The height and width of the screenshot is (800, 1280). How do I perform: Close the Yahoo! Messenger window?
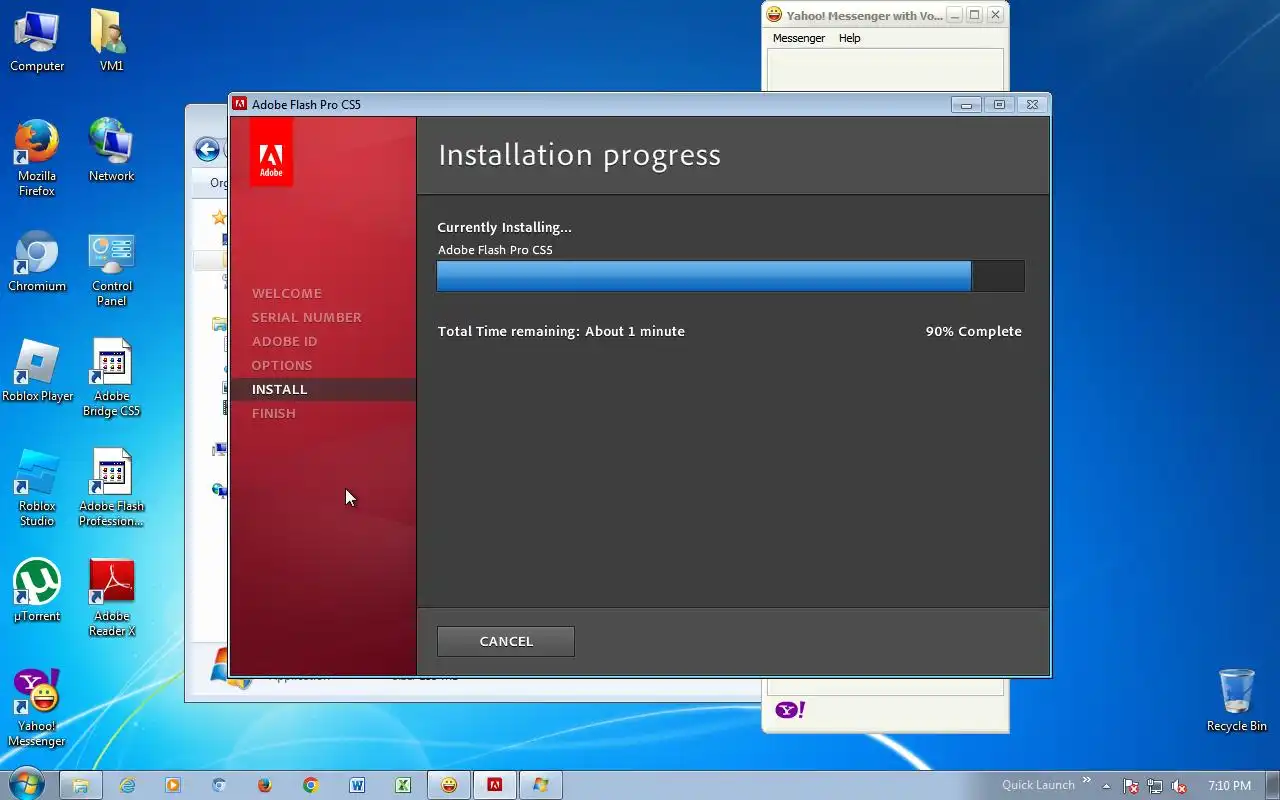[995, 15]
